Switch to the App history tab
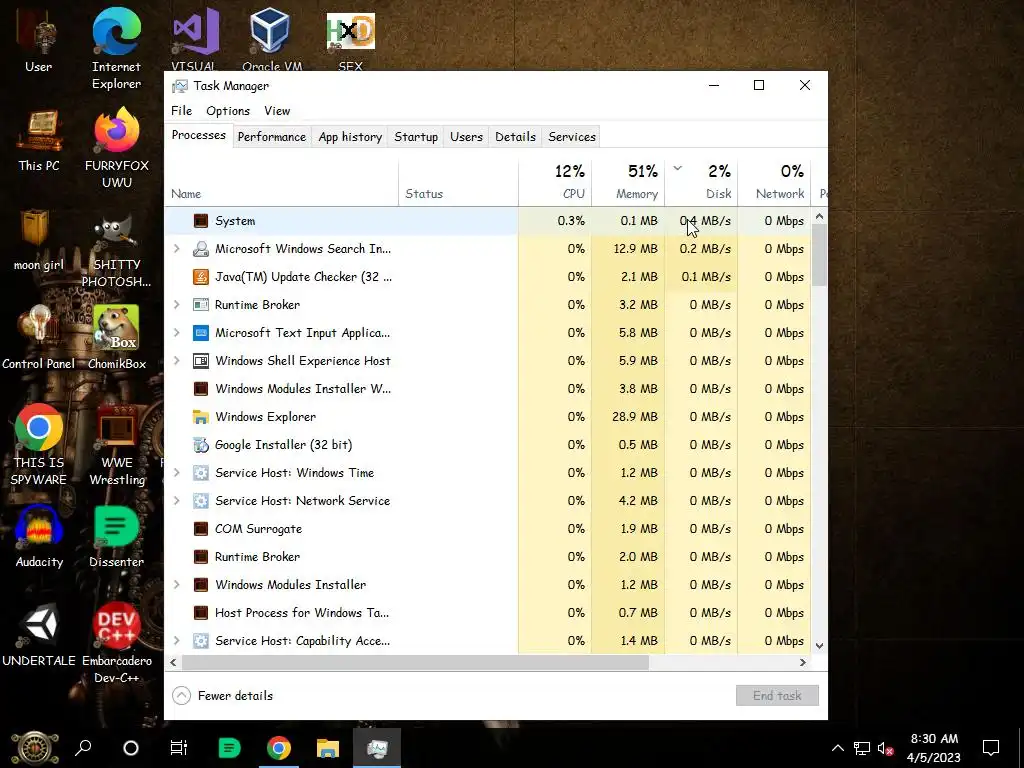This screenshot has height=768, width=1024. click(350, 137)
